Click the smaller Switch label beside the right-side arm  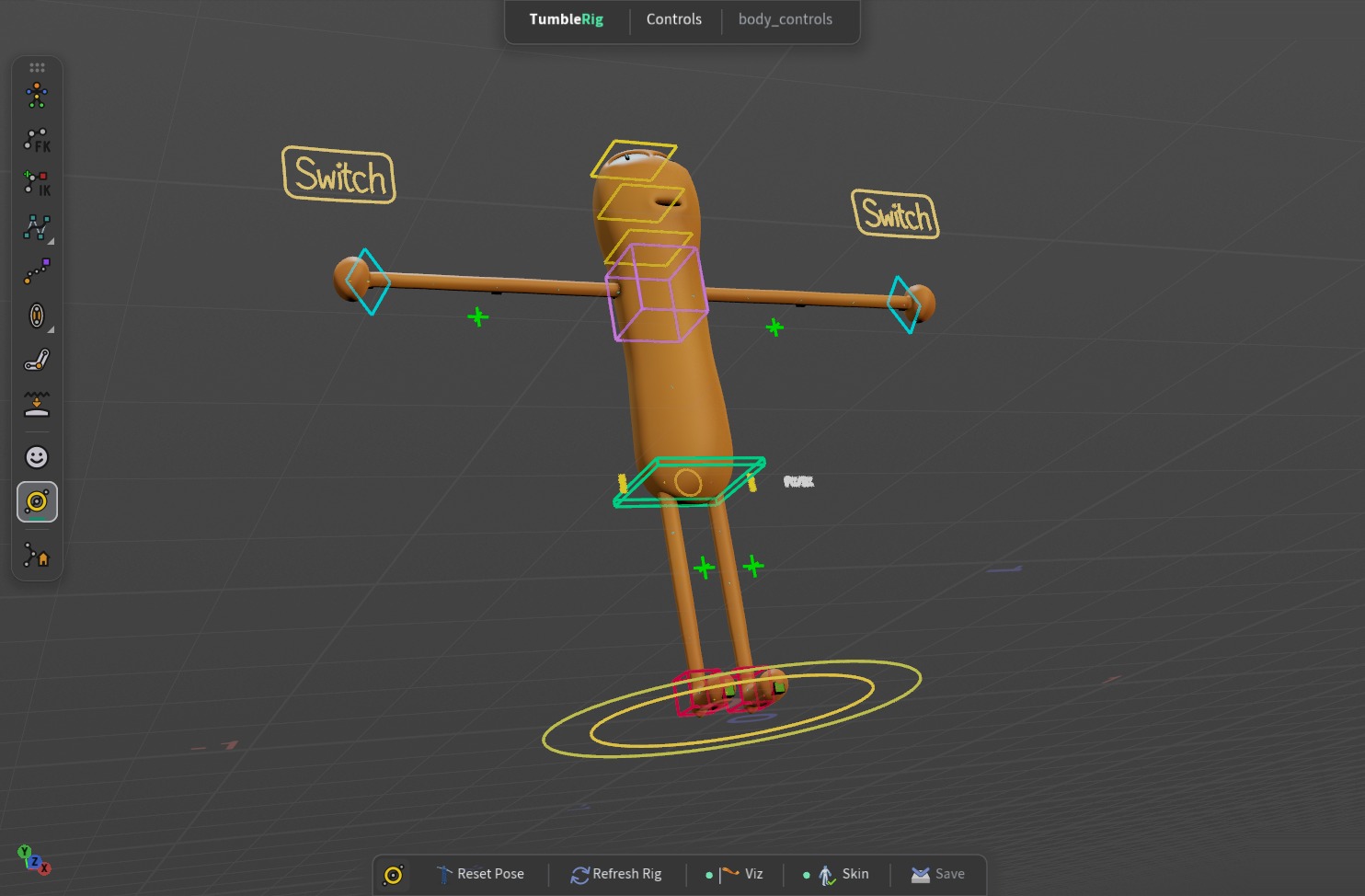coord(895,214)
